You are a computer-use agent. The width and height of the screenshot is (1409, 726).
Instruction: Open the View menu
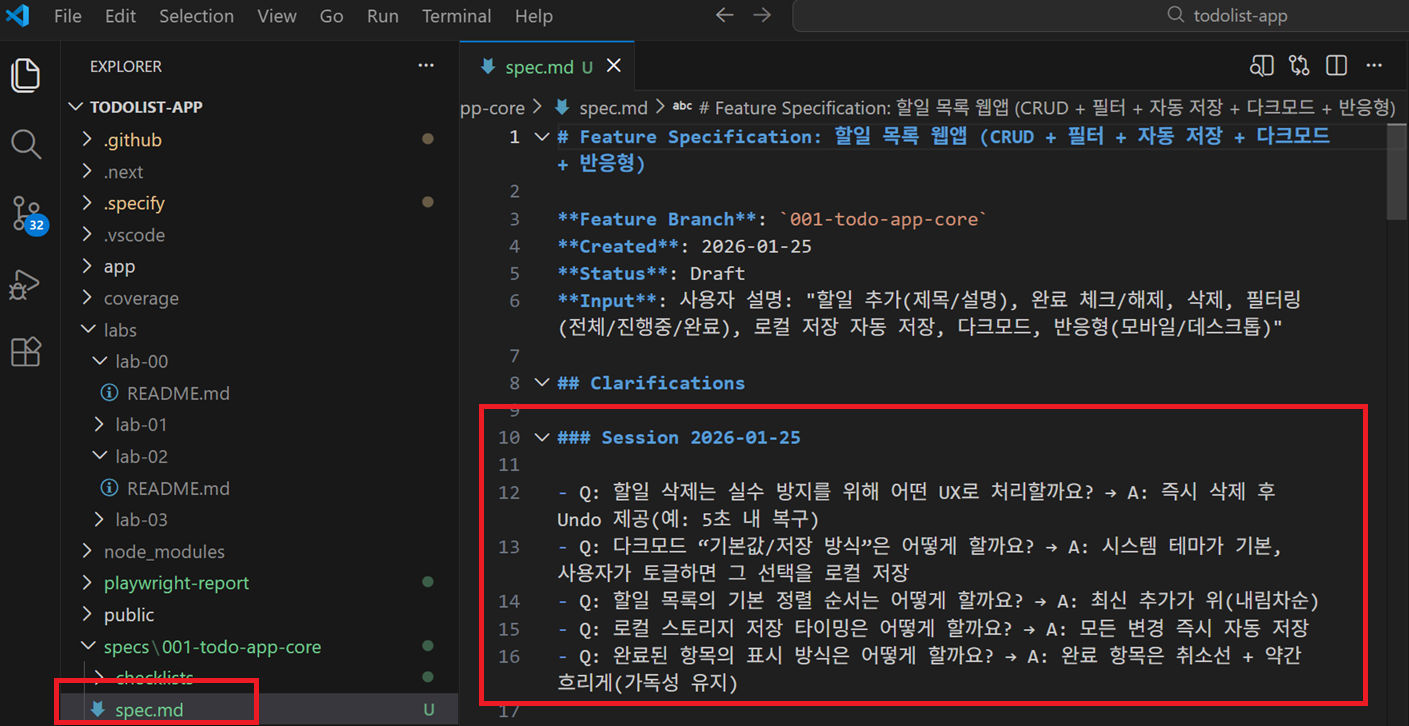pos(277,16)
